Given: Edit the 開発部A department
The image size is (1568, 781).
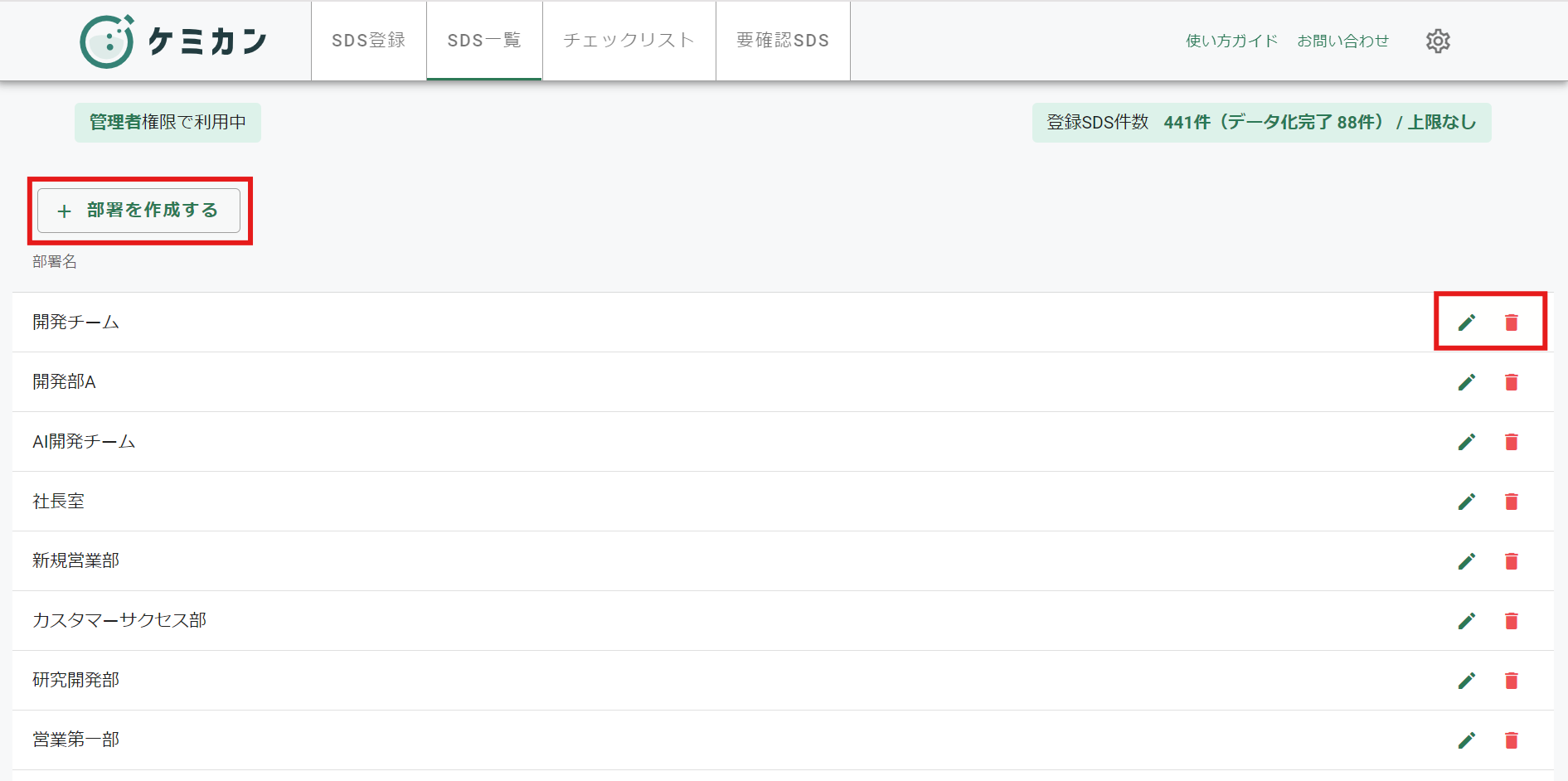Looking at the screenshot, I should tap(1467, 382).
